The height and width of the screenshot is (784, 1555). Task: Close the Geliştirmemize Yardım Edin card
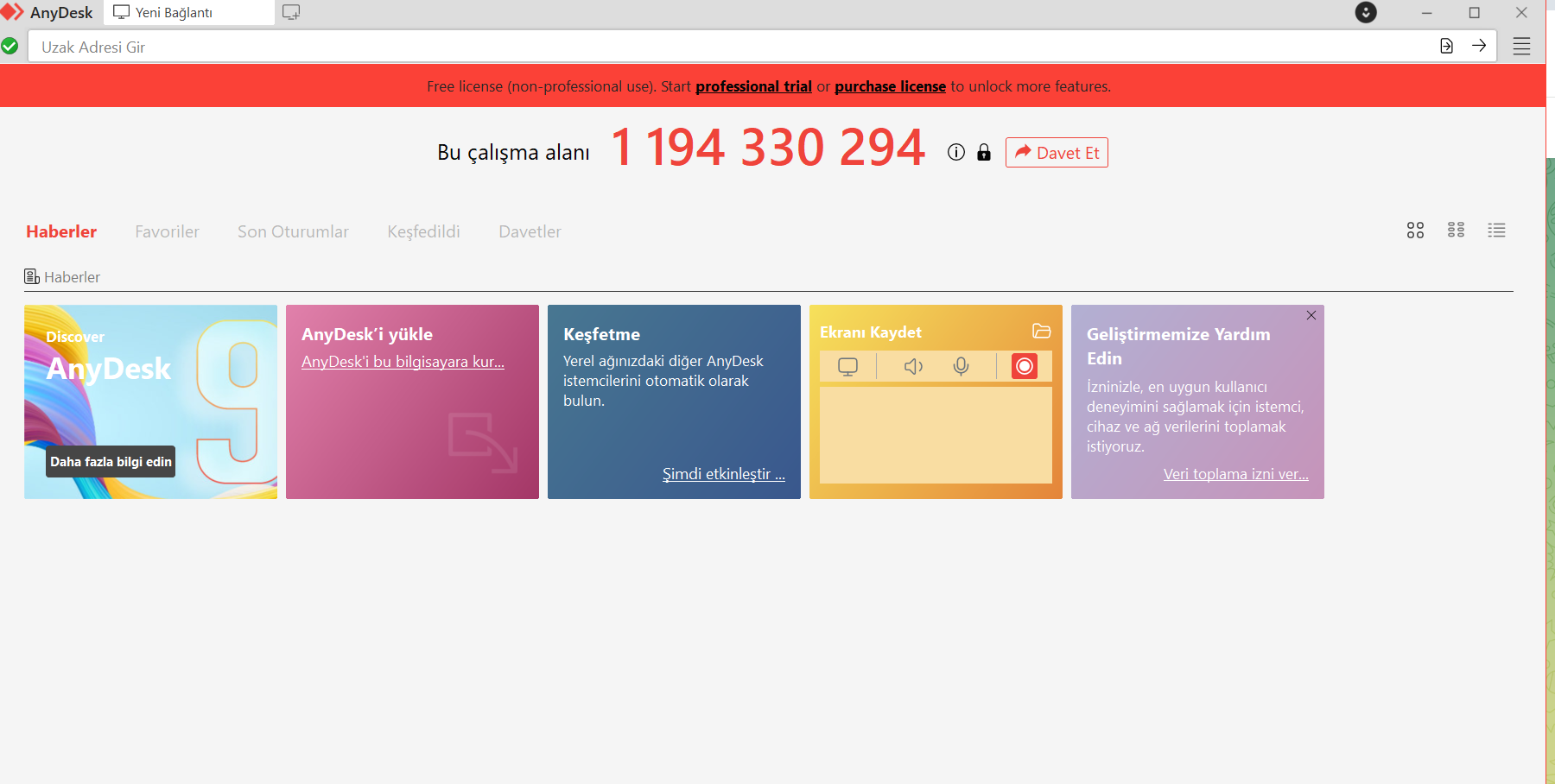(1311, 315)
